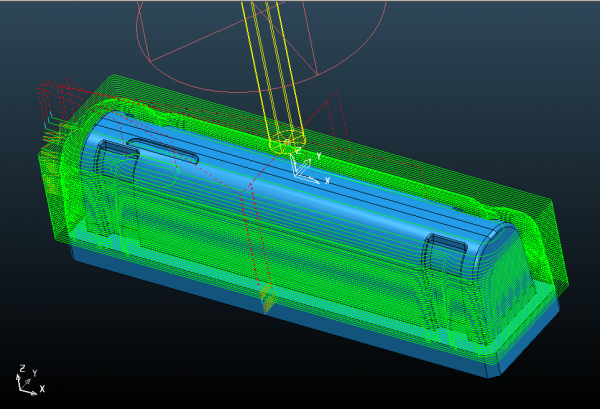Click the X label of the workplane axes
This screenshot has width=600, height=409.
(x=327, y=182)
